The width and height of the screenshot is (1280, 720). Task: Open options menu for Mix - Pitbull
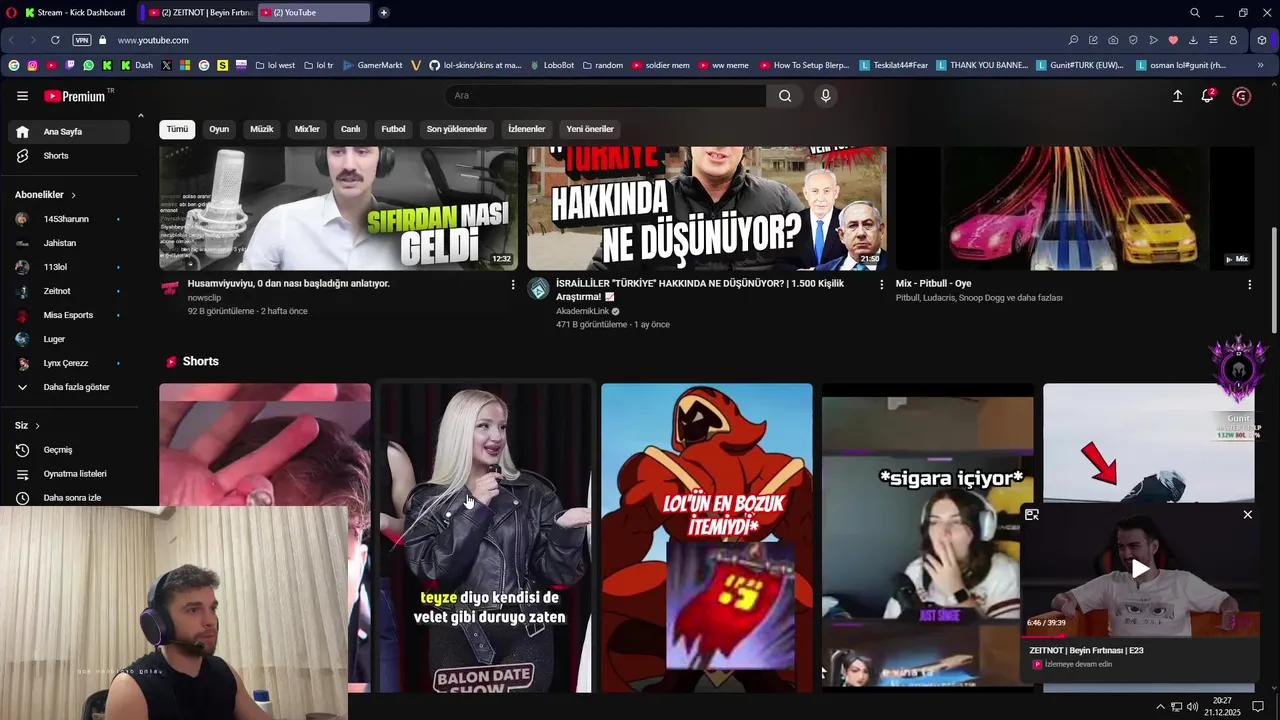tap(1249, 285)
